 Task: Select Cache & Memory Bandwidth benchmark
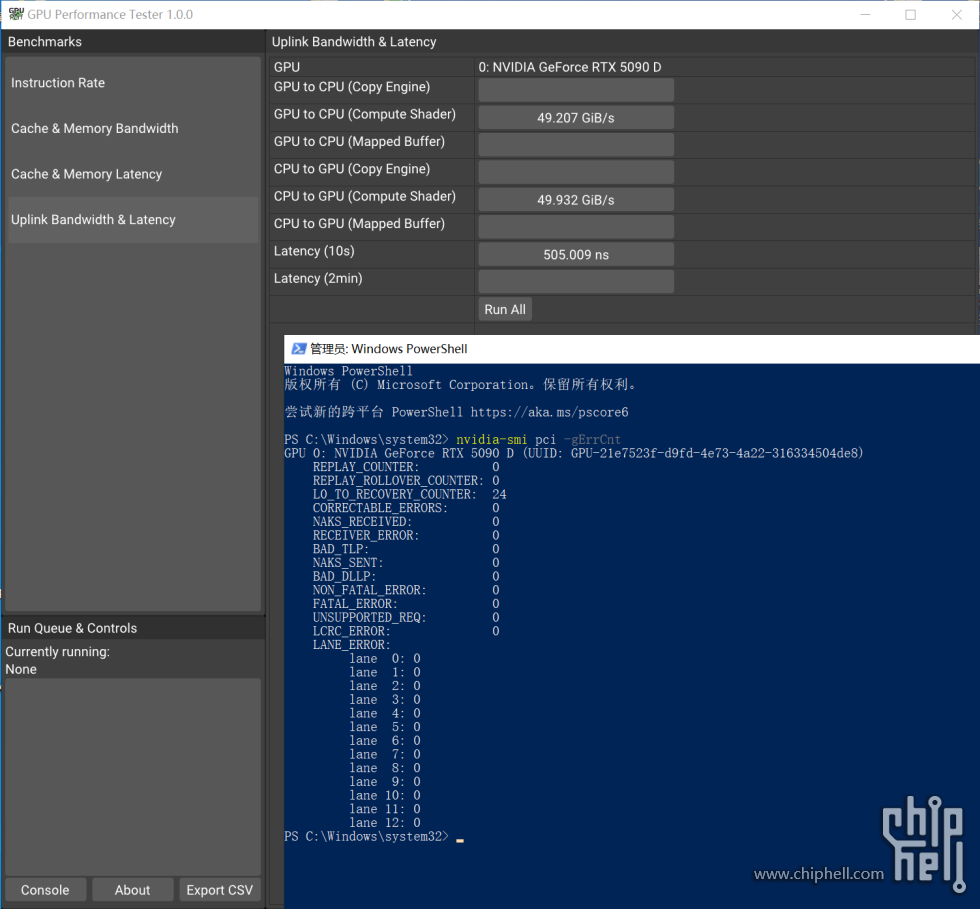point(132,128)
